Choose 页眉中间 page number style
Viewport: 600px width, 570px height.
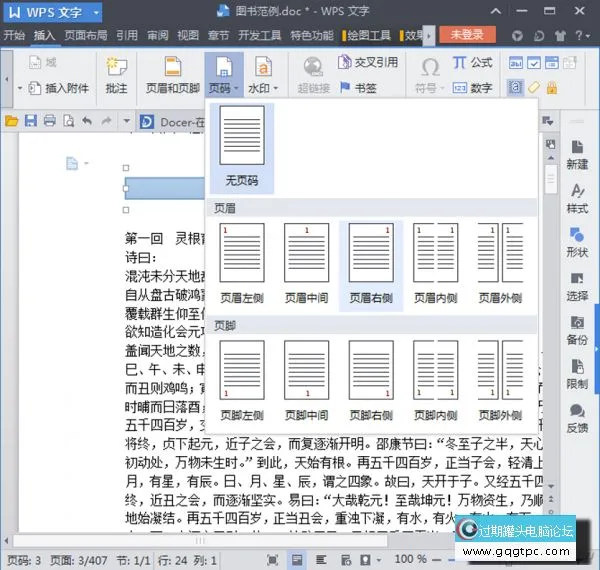[x=307, y=265]
